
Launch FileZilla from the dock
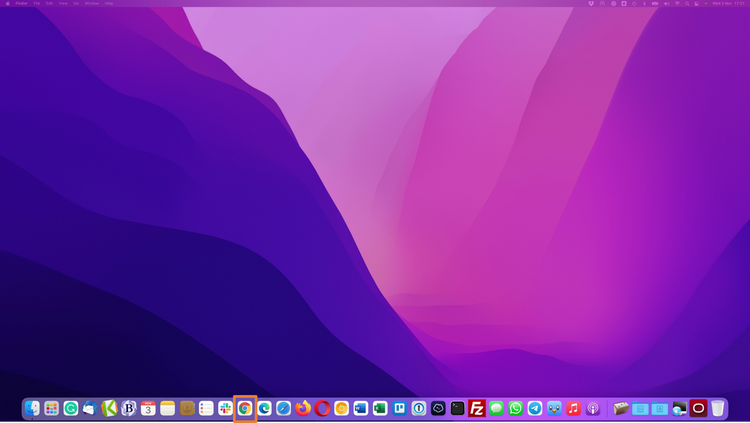point(477,408)
